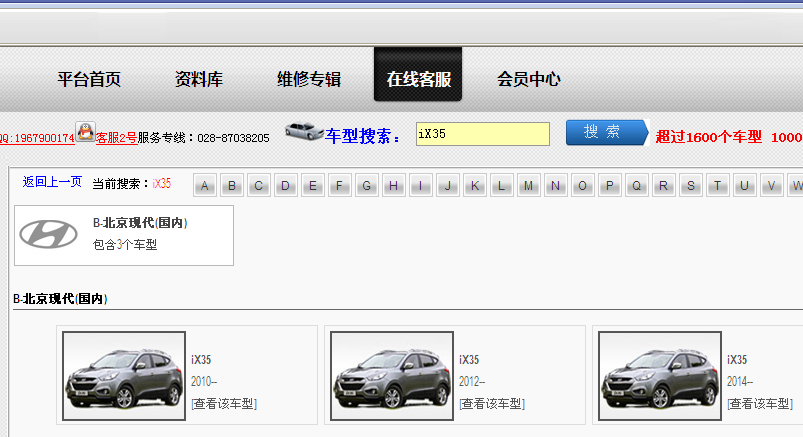The image size is (803, 437).
Task: Open the B-北京现代(国内) brand card title
Action: (x=140, y=223)
